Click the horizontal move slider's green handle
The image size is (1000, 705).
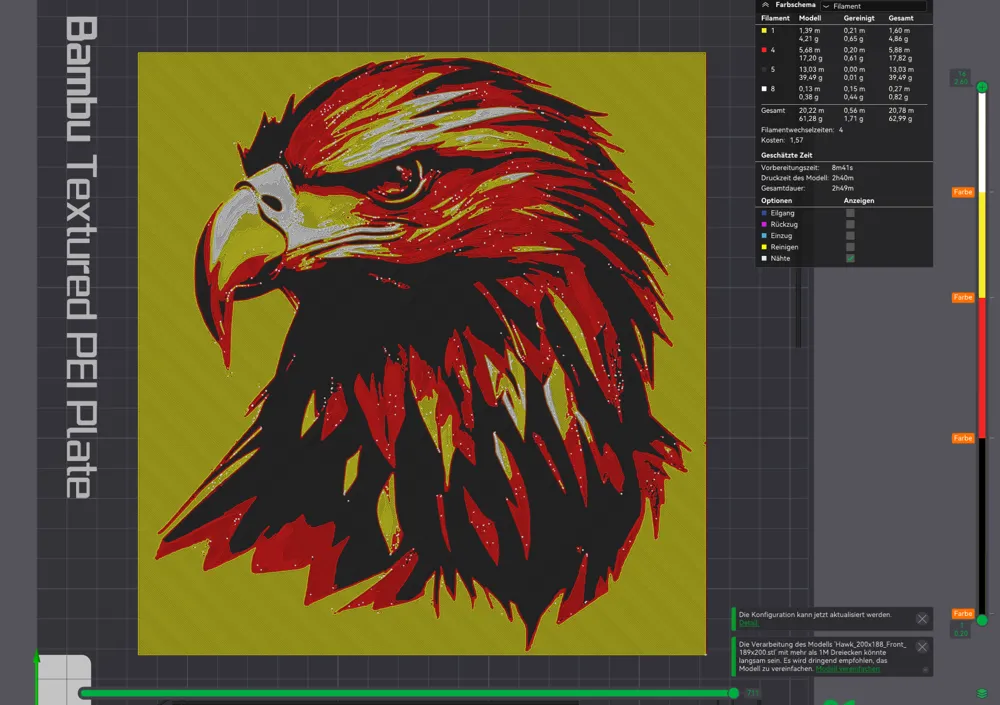(733, 693)
